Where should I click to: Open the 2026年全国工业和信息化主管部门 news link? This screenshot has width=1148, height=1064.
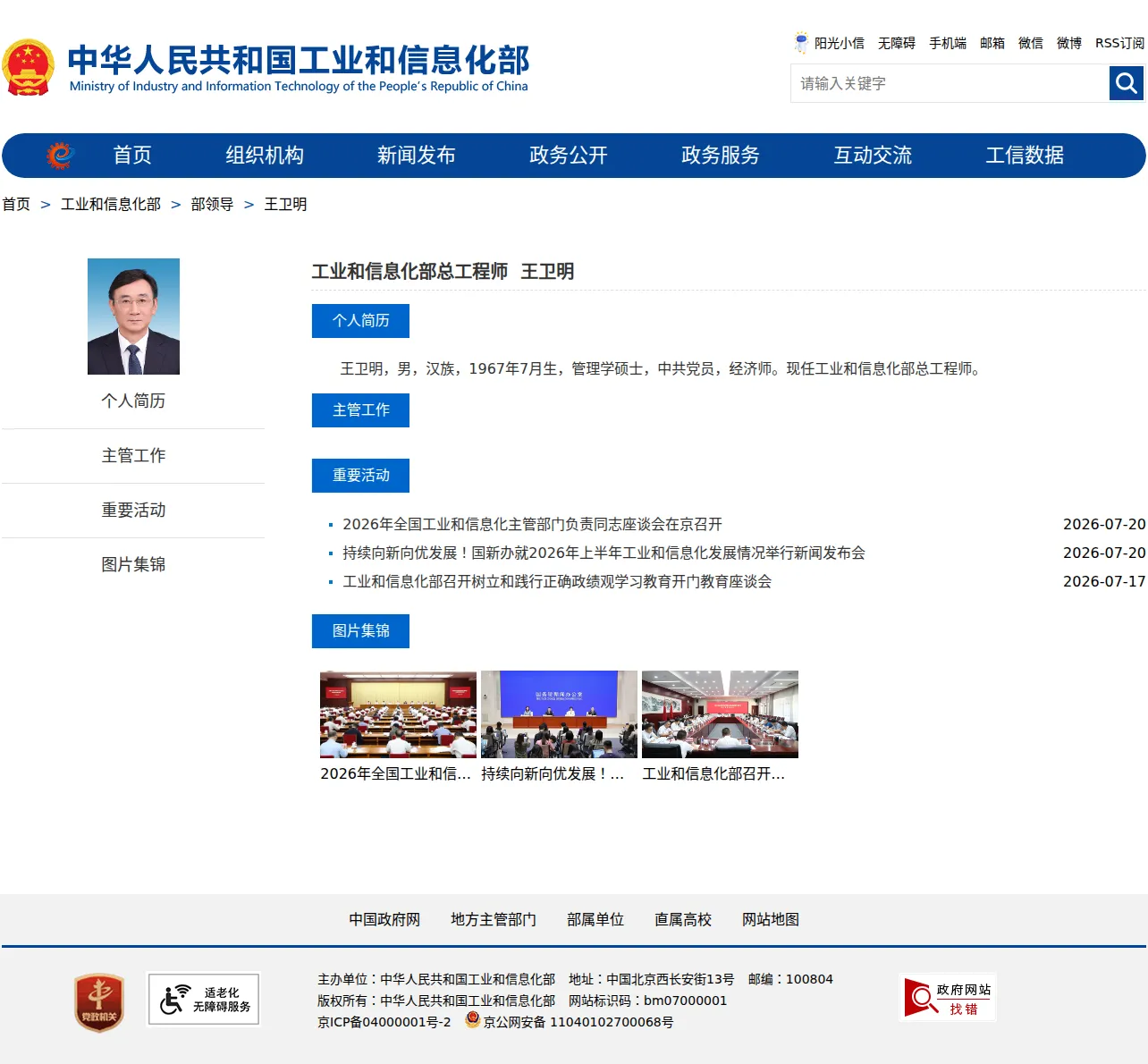533,525
